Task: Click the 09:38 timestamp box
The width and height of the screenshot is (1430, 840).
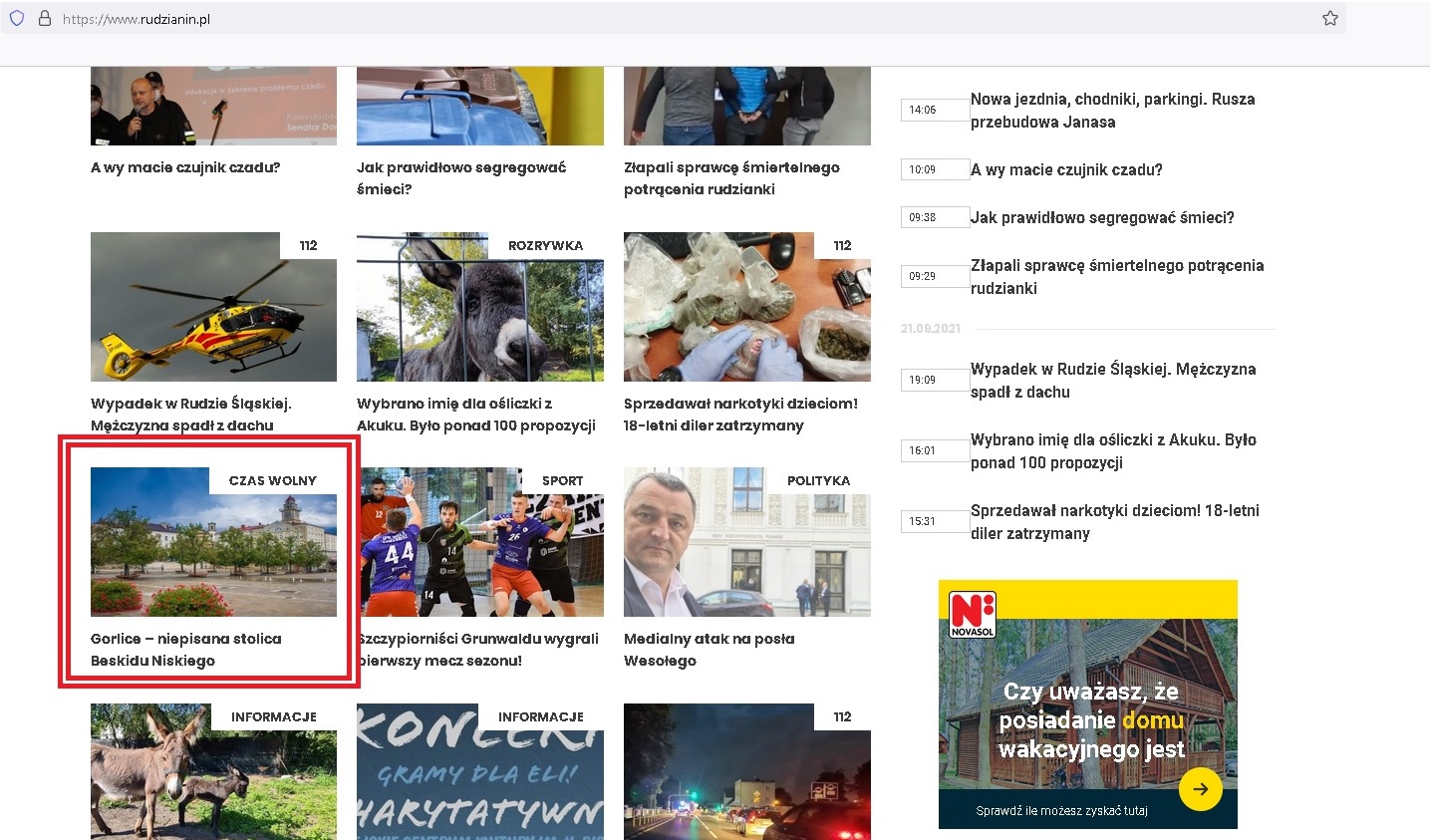Action: [935, 217]
